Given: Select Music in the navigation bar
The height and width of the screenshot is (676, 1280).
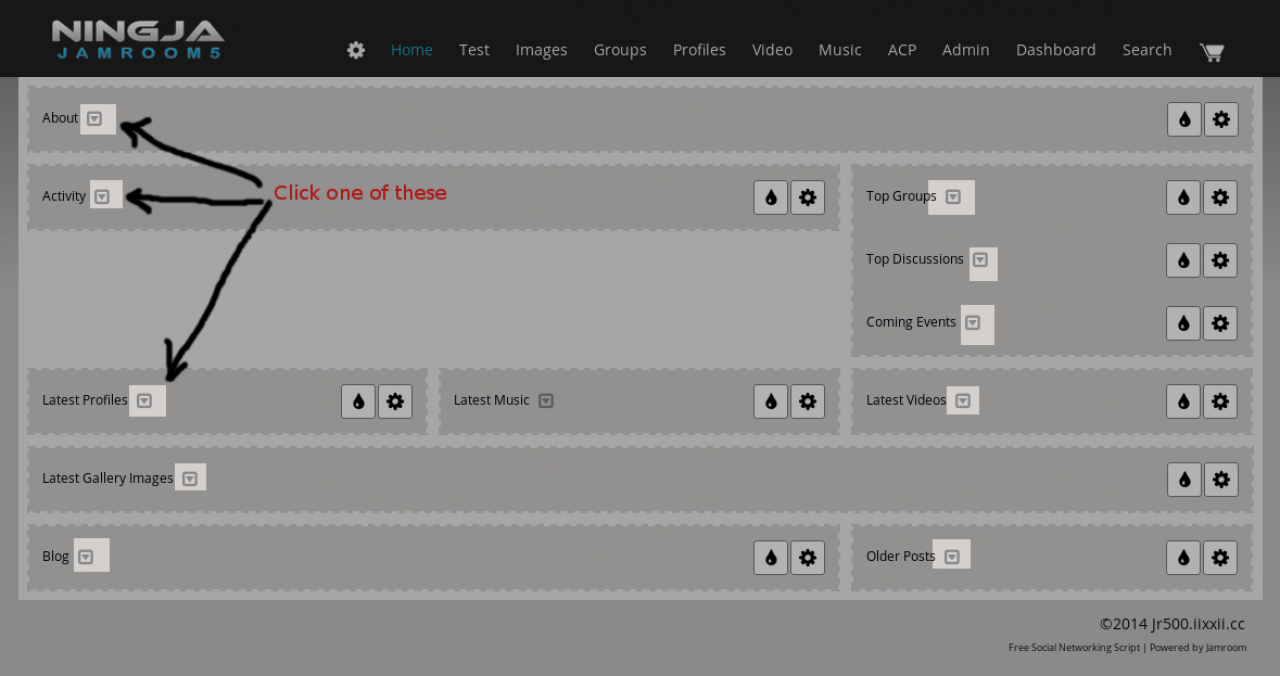Looking at the screenshot, I should [x=839, y=50].
